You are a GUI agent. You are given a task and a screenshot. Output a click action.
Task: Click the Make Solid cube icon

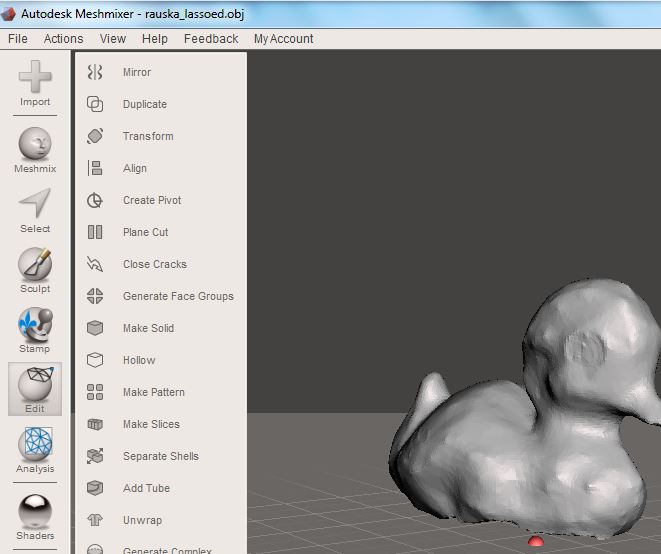point(95,328)
